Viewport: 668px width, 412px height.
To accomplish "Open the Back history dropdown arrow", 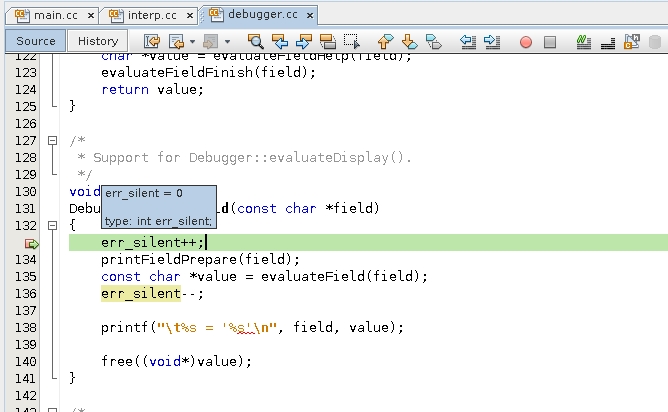I will point(192,42).
